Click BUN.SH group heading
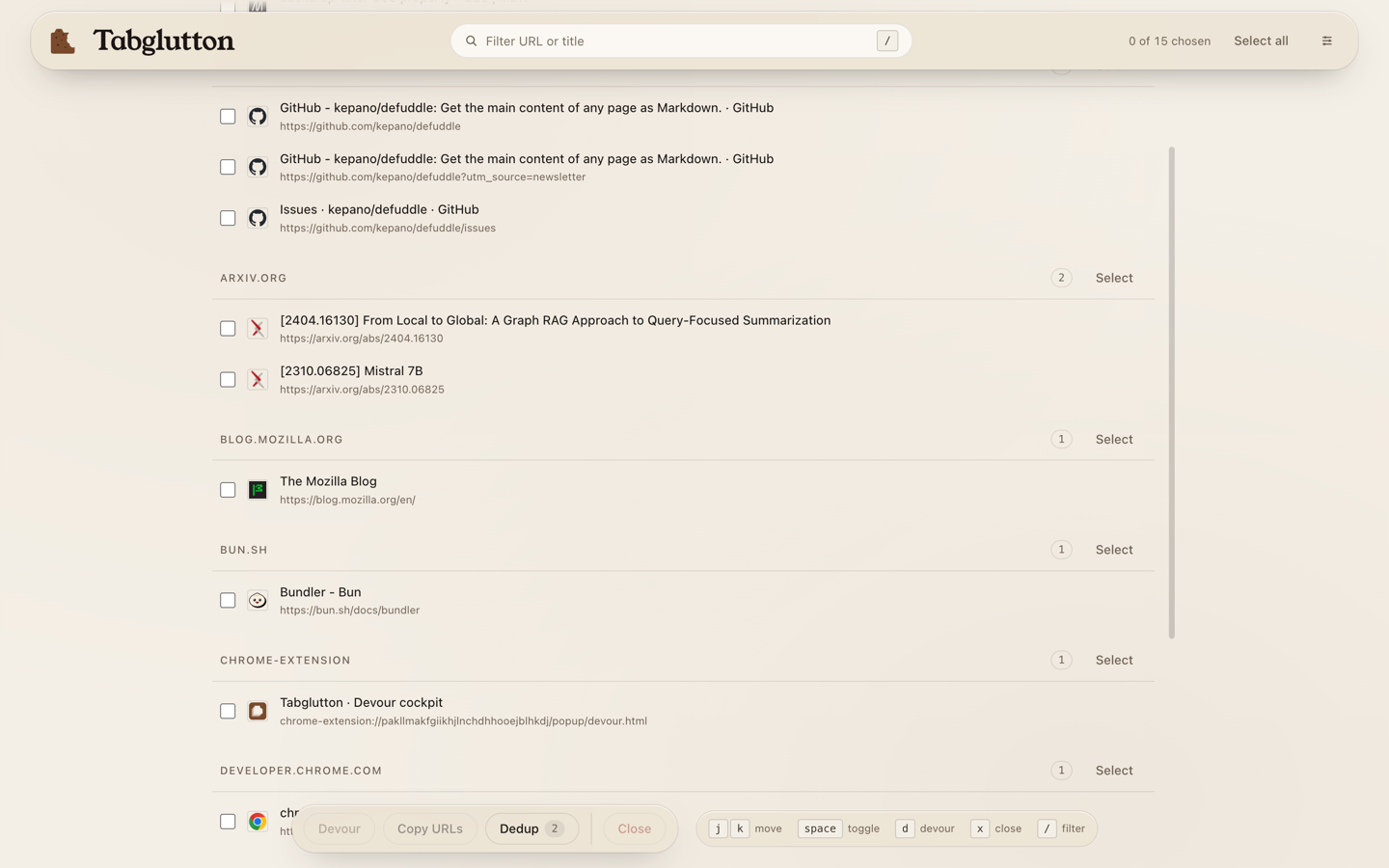1389x868 pixels. [244, 550]
